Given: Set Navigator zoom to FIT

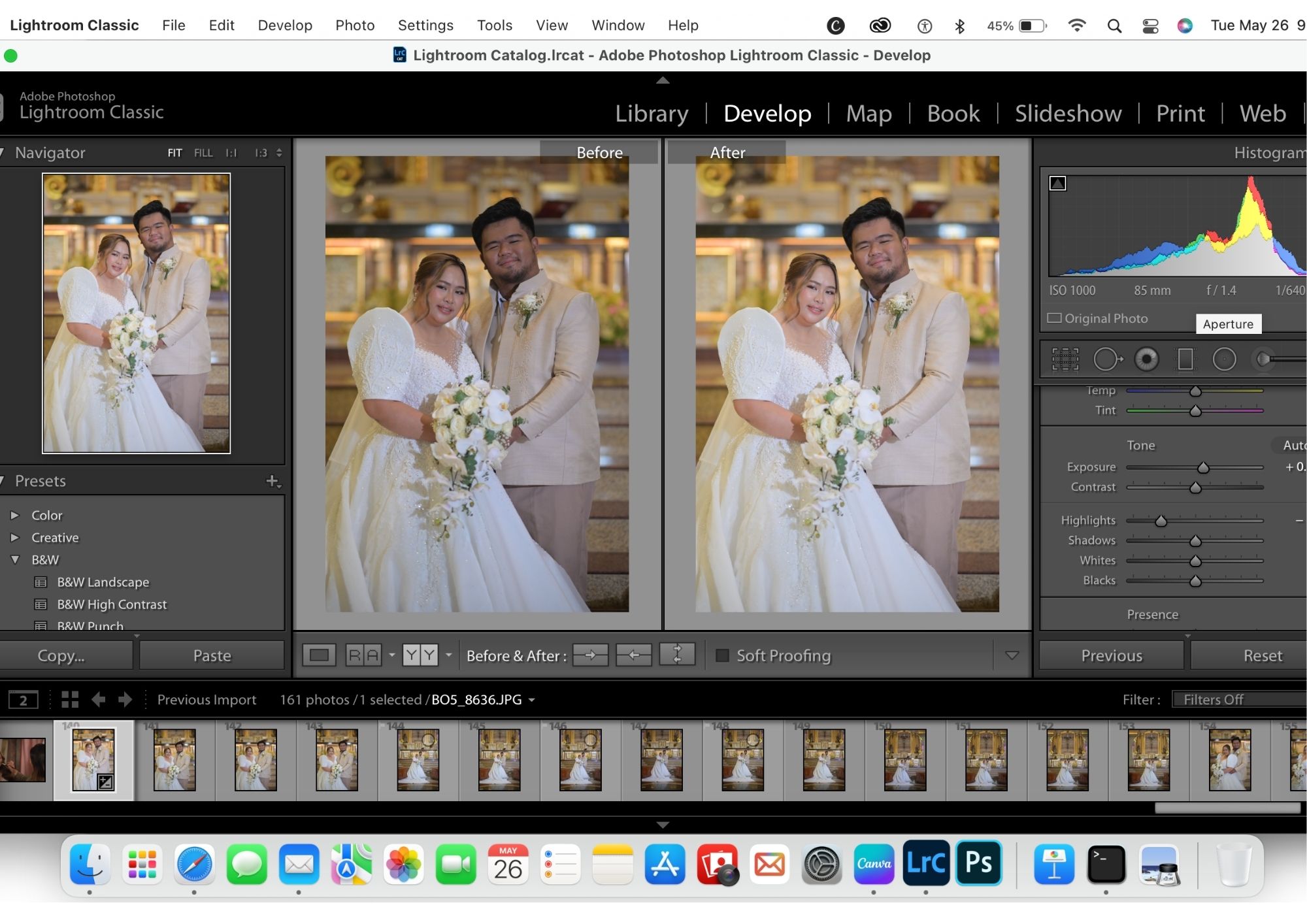Looking at the screenshot, I should click(174, 153).
